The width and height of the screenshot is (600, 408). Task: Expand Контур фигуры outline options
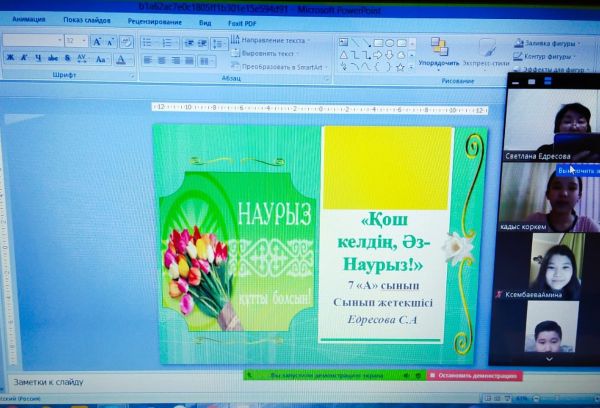(550, 56)
